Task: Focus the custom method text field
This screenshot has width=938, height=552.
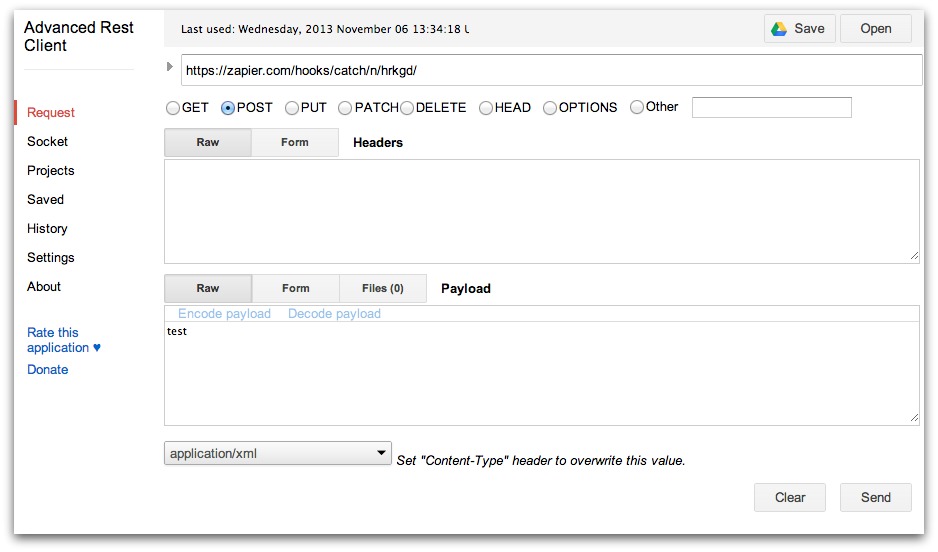Action: [772, 108]
